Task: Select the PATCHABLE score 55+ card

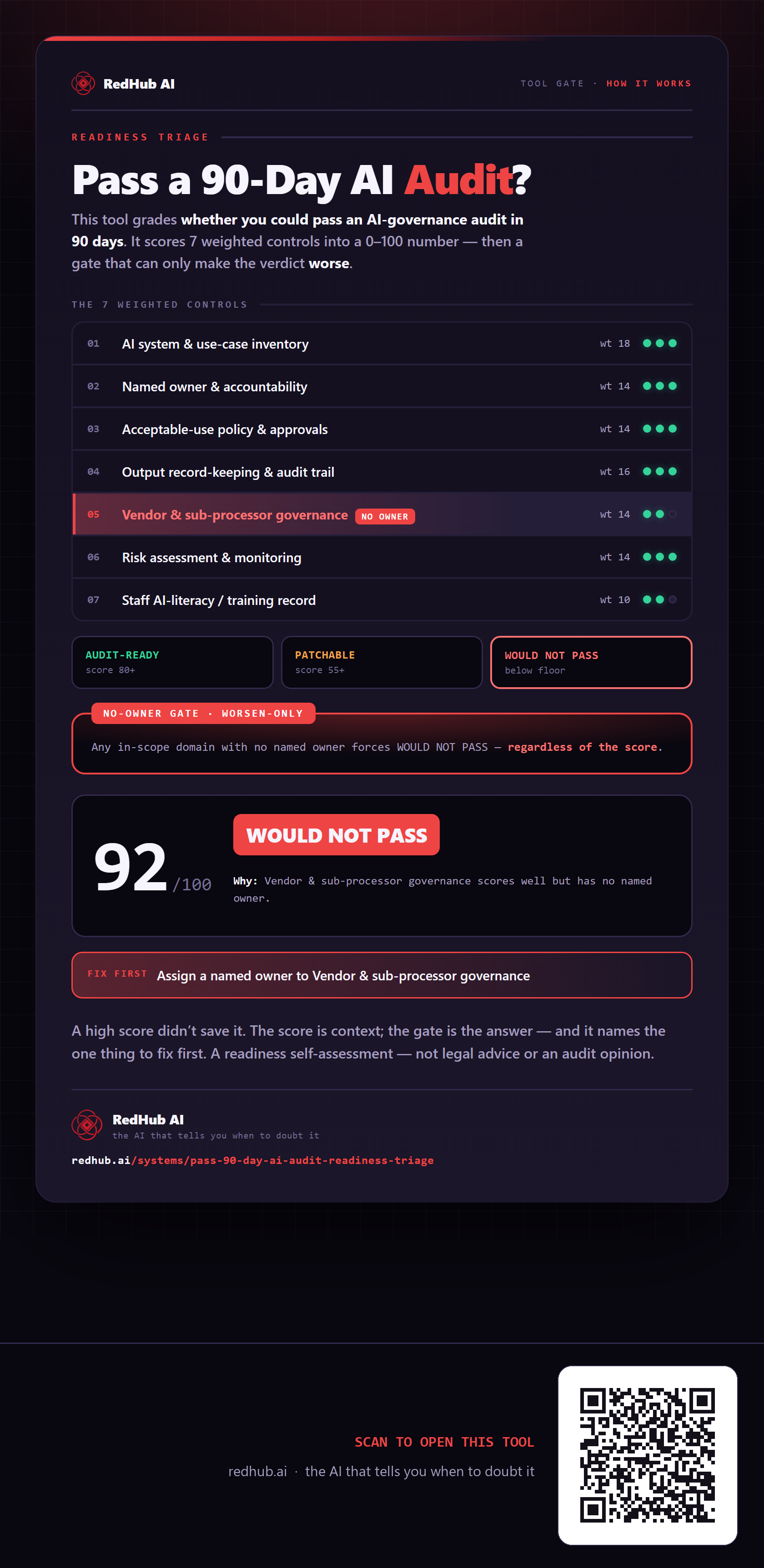Action: coord(382,662)
